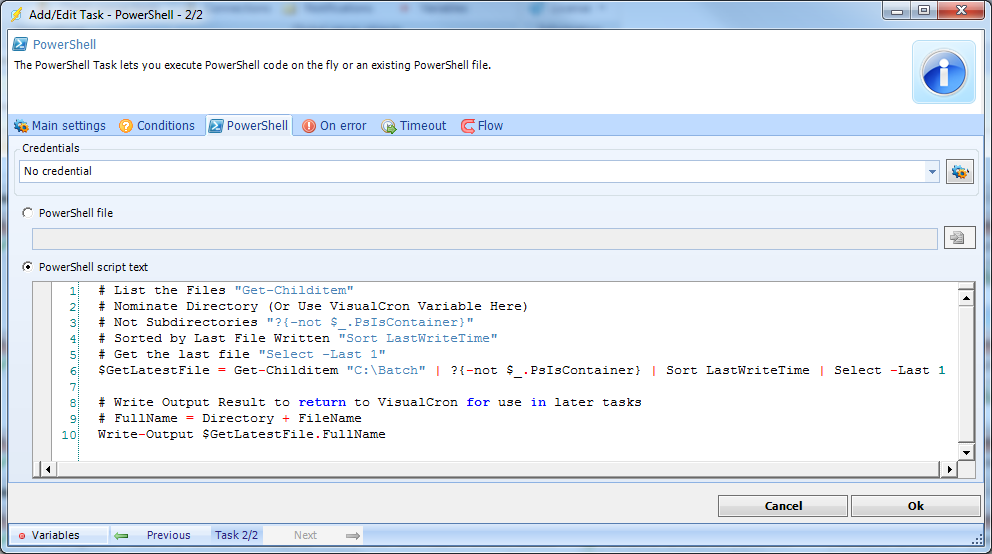This screenshot has height=554, width=992.
Task: Click the browse PowerShell file icon
Action: 959,238
